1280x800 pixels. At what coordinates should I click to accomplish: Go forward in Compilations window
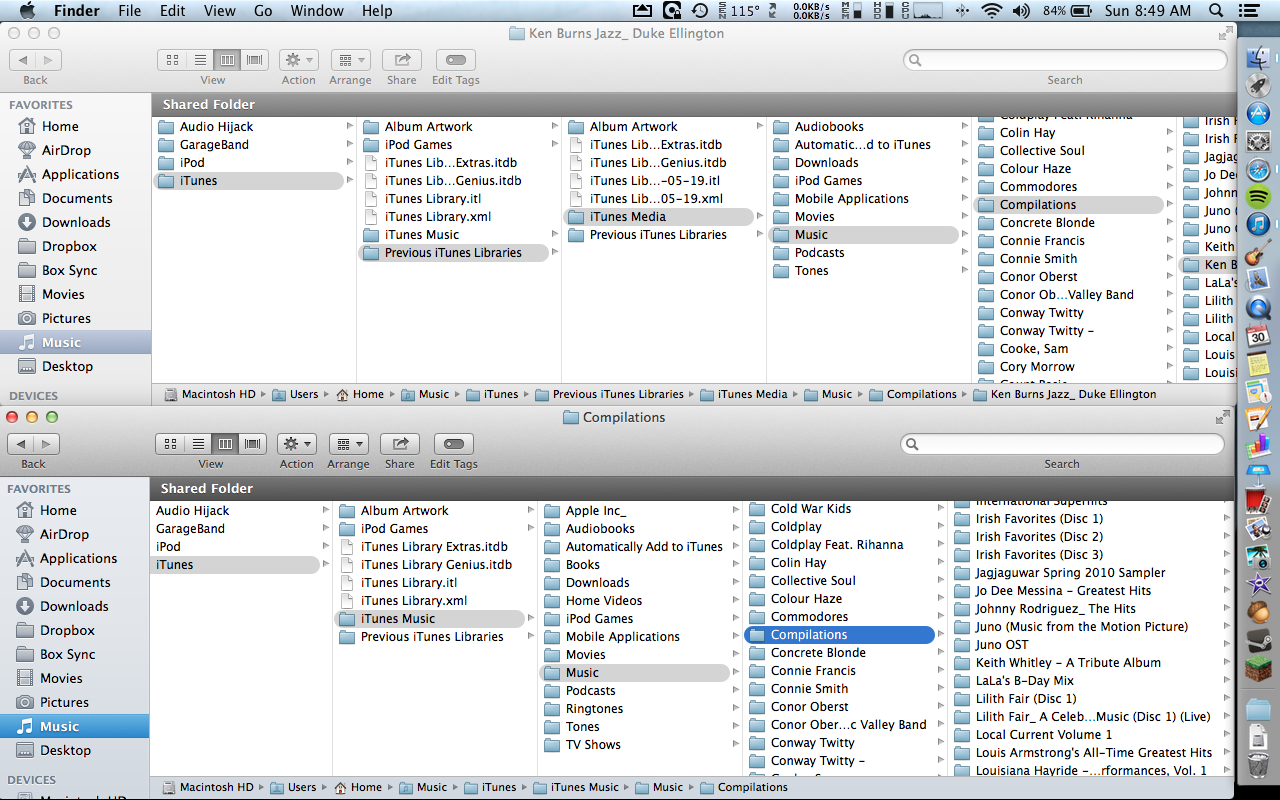point(47,444)
